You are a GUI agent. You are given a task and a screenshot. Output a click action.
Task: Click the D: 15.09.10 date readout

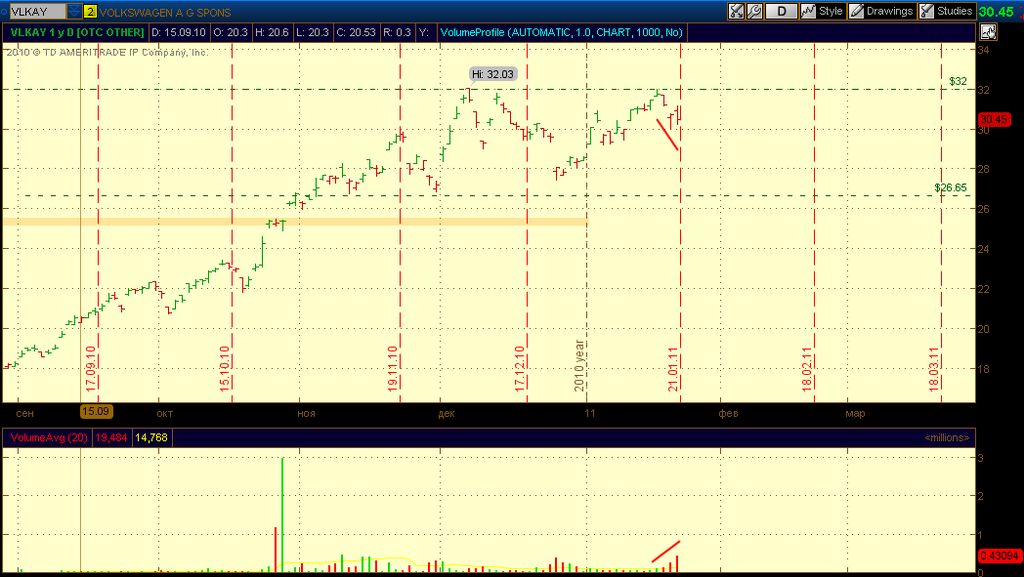click(178, 32)
